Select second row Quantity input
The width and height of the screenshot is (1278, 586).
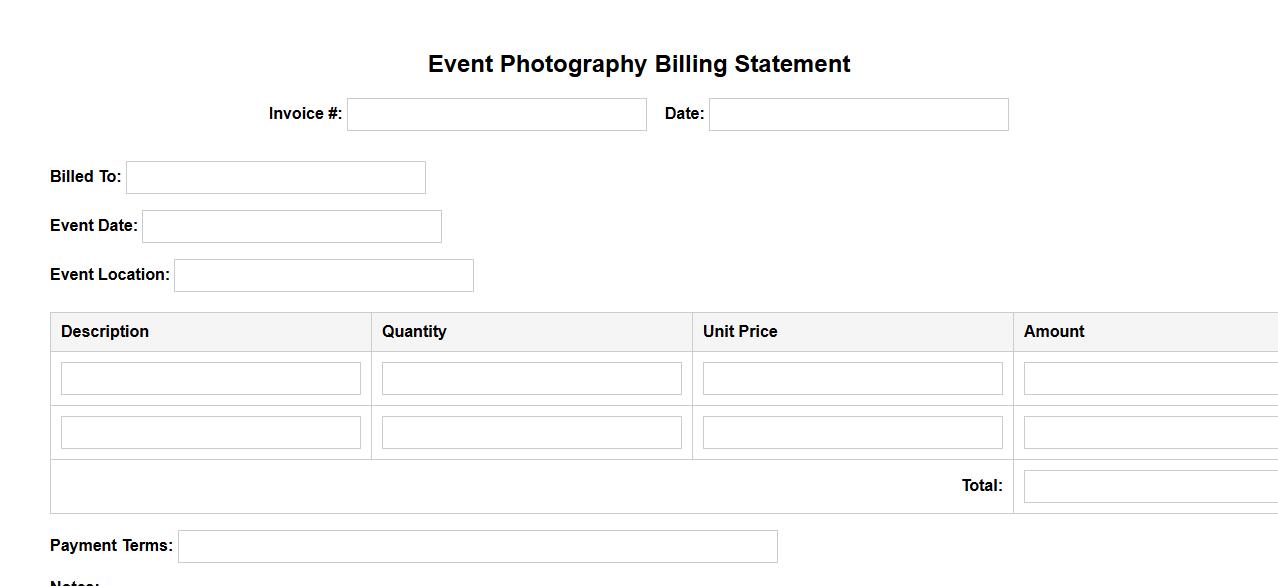531,432
